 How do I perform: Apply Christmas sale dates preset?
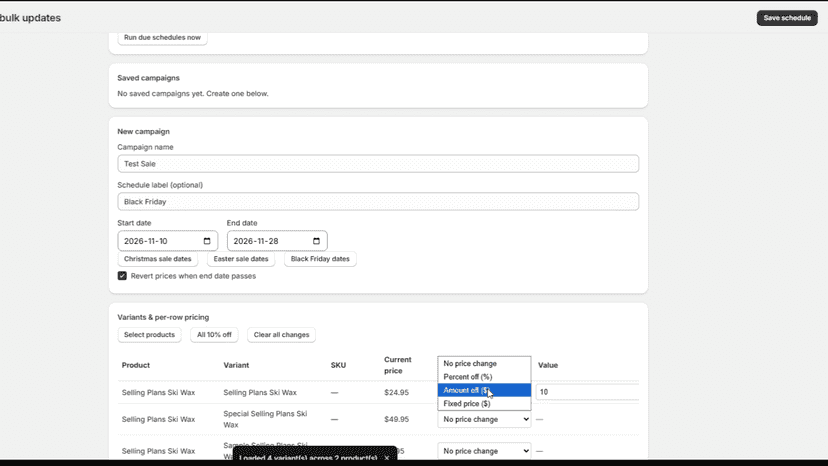(x=157, y=259)
